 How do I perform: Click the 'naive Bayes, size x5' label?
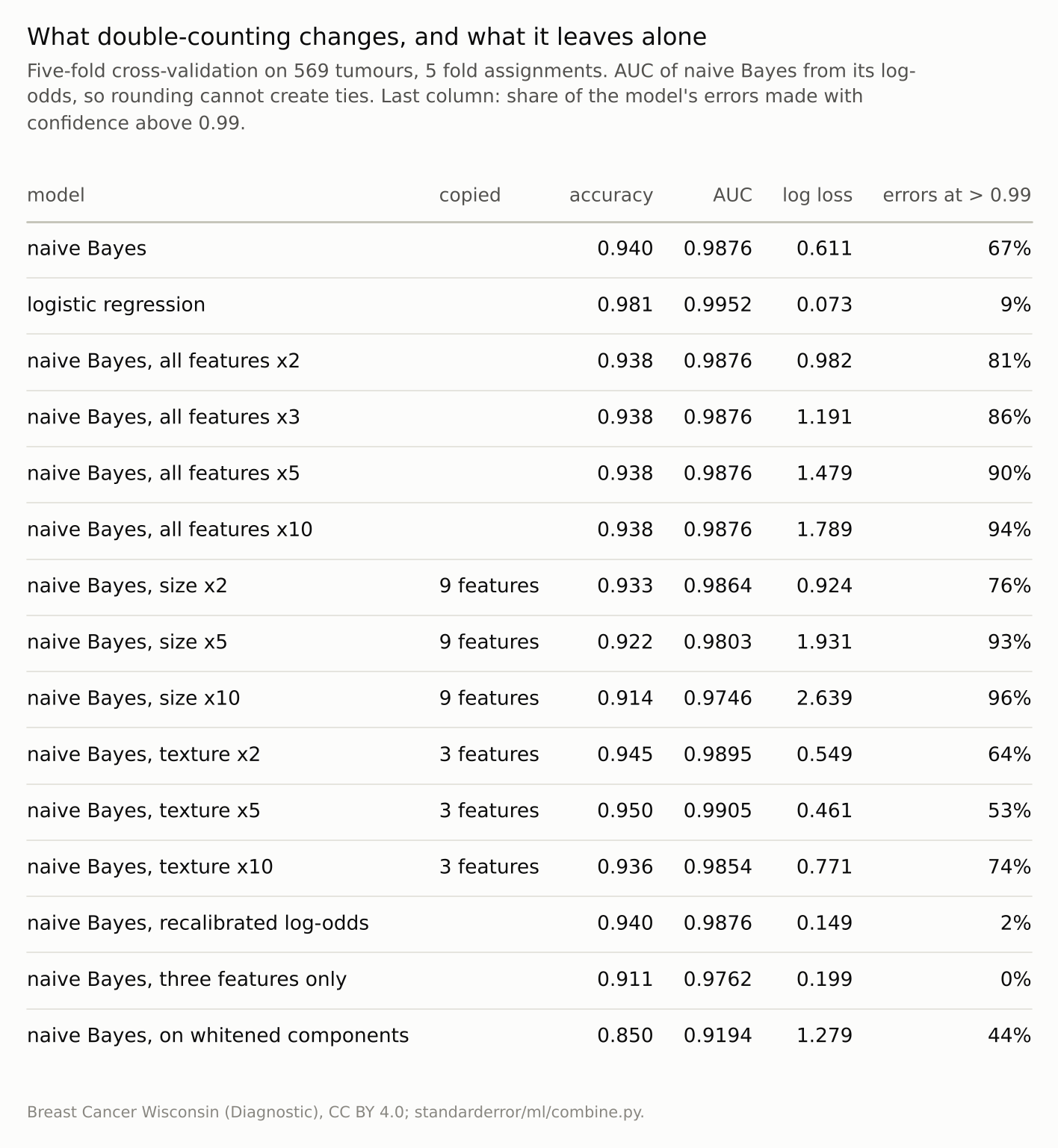127,642
